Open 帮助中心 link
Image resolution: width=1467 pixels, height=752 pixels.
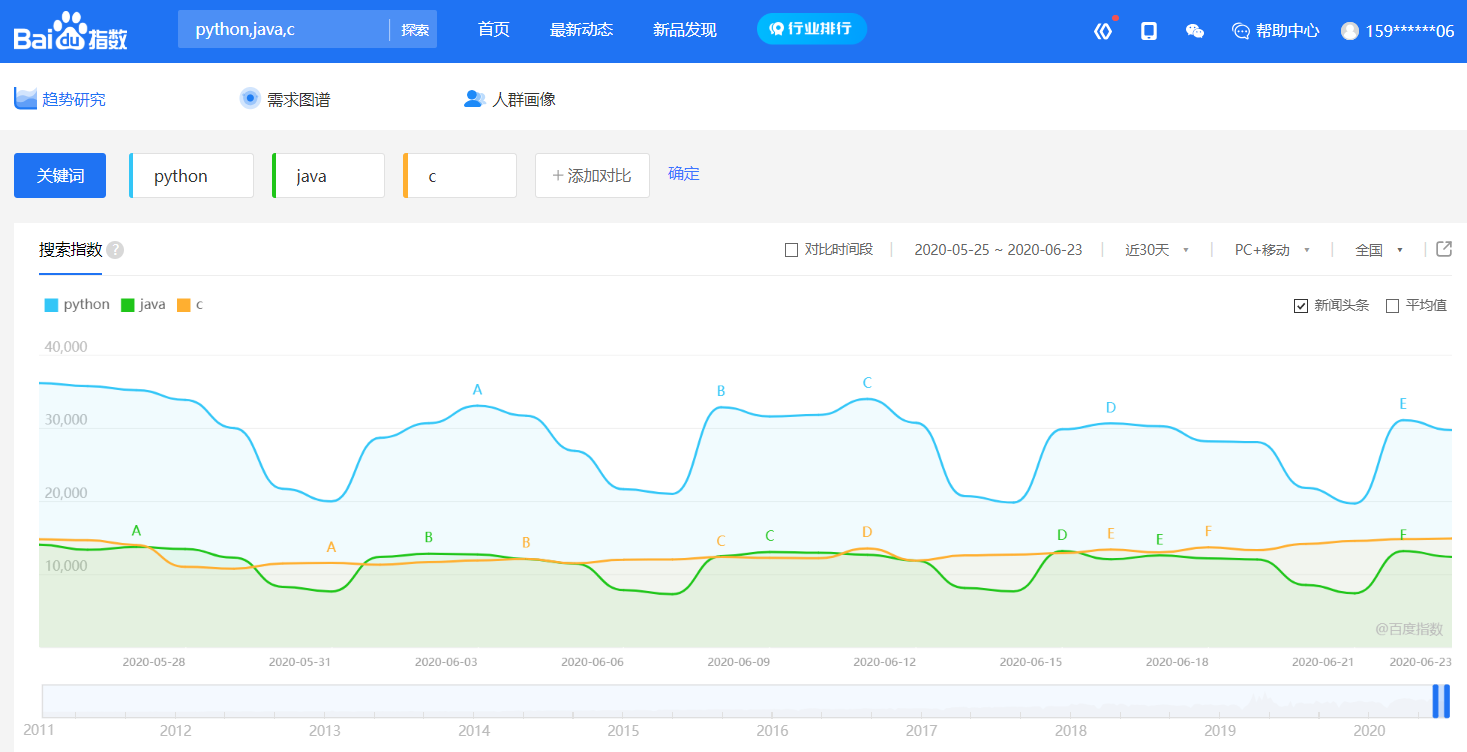(x=1275, y=31)
